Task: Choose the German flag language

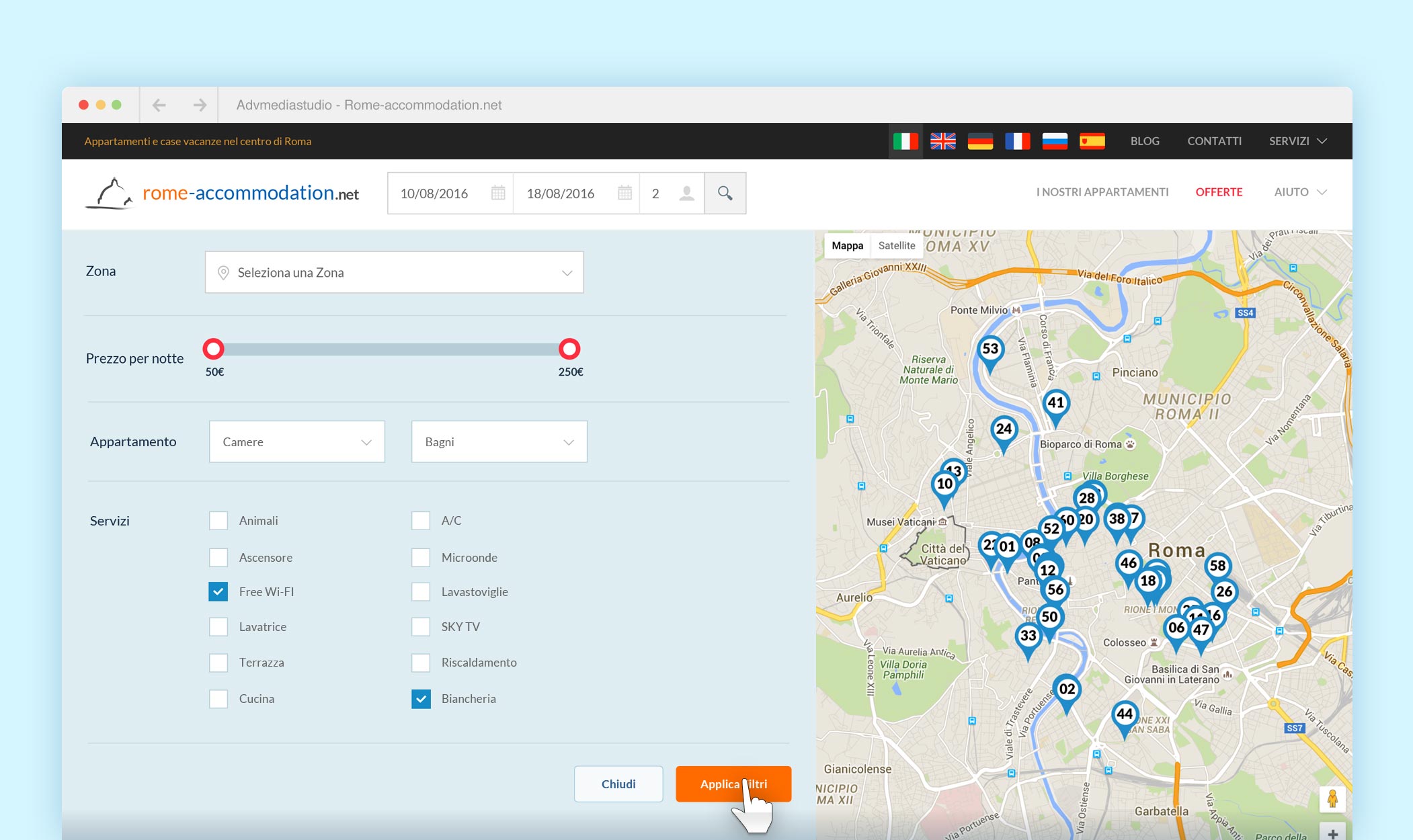Action: click(x=980, y=141)
